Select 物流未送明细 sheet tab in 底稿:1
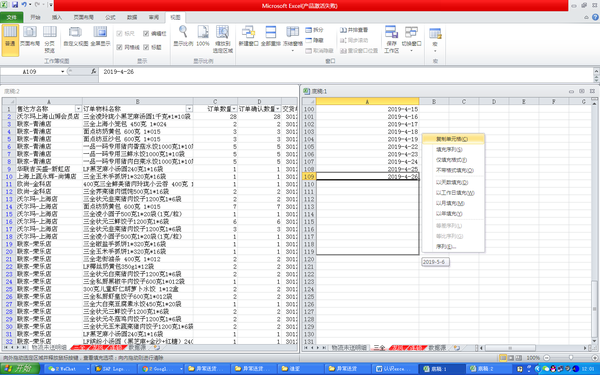600x375 pixels. click(349, 348)
